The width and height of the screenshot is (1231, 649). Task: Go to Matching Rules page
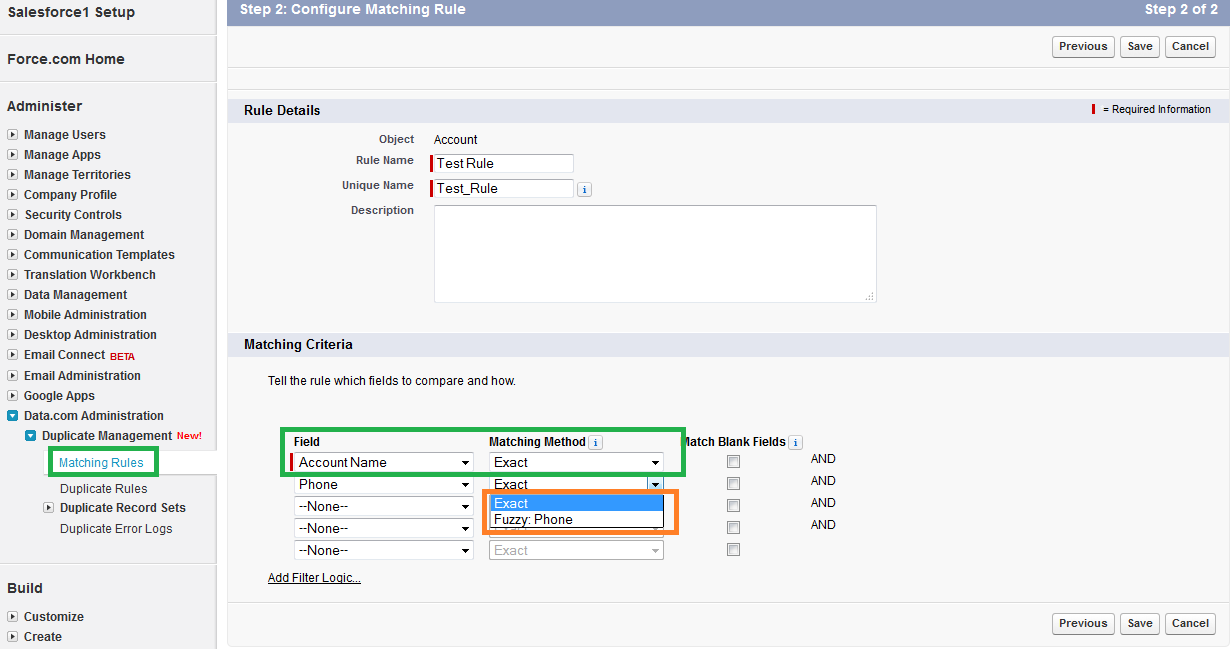point(101,463)
